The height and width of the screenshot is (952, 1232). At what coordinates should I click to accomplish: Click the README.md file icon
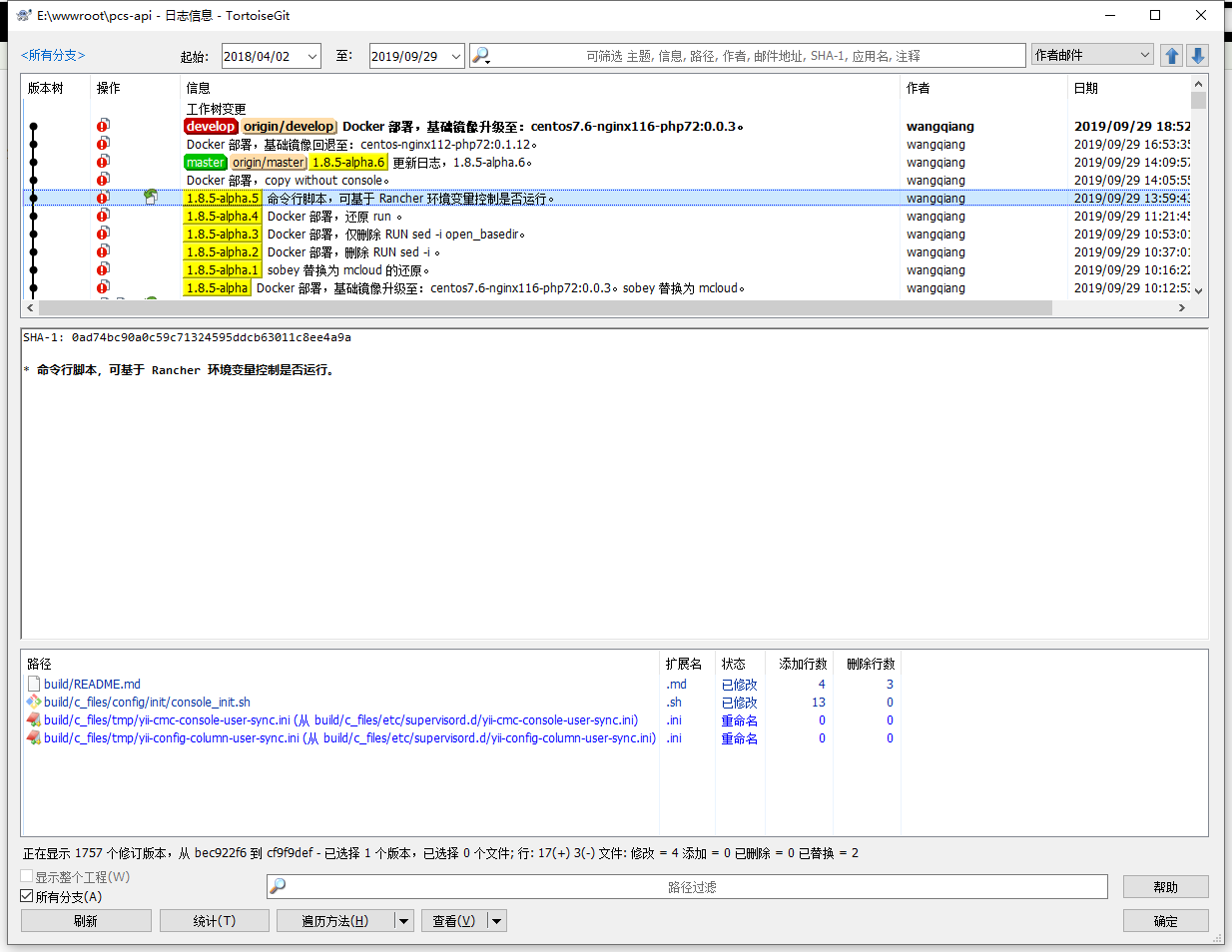(33, 685)
